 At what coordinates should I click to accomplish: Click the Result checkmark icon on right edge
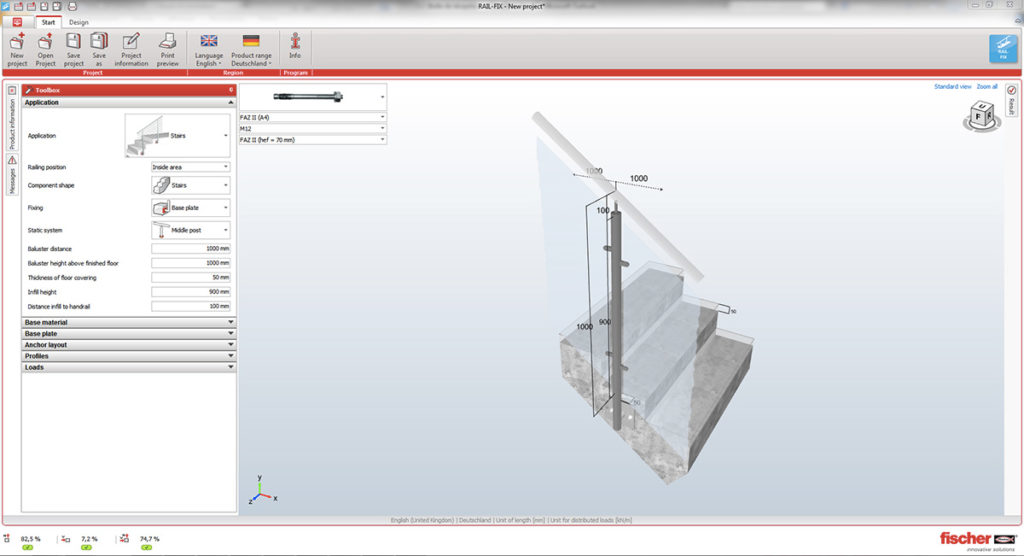[x=1011, y=90]
